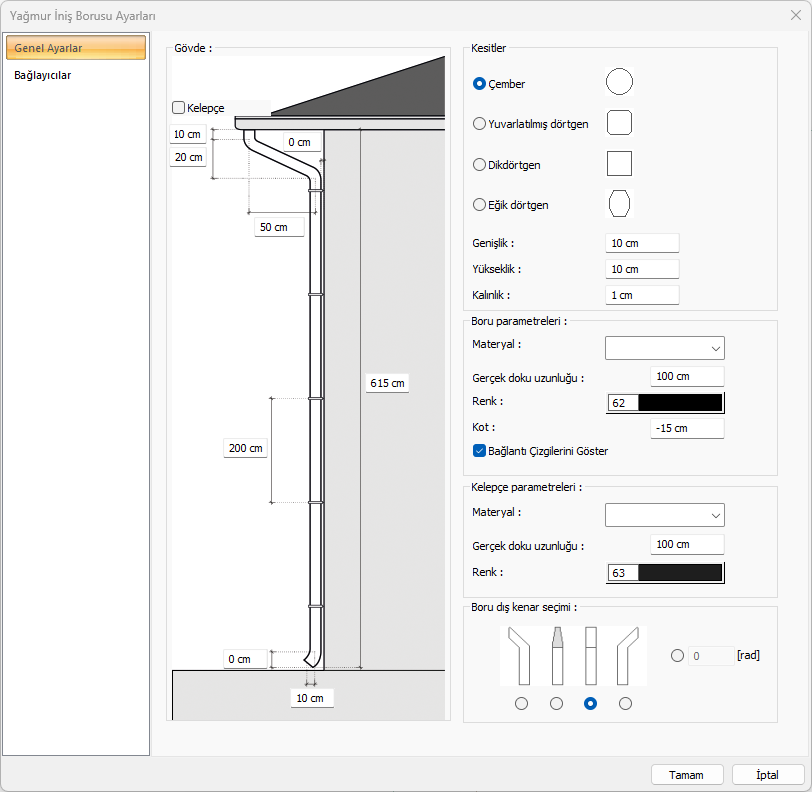Open the Bağlayıcılar section

[43, 75]
